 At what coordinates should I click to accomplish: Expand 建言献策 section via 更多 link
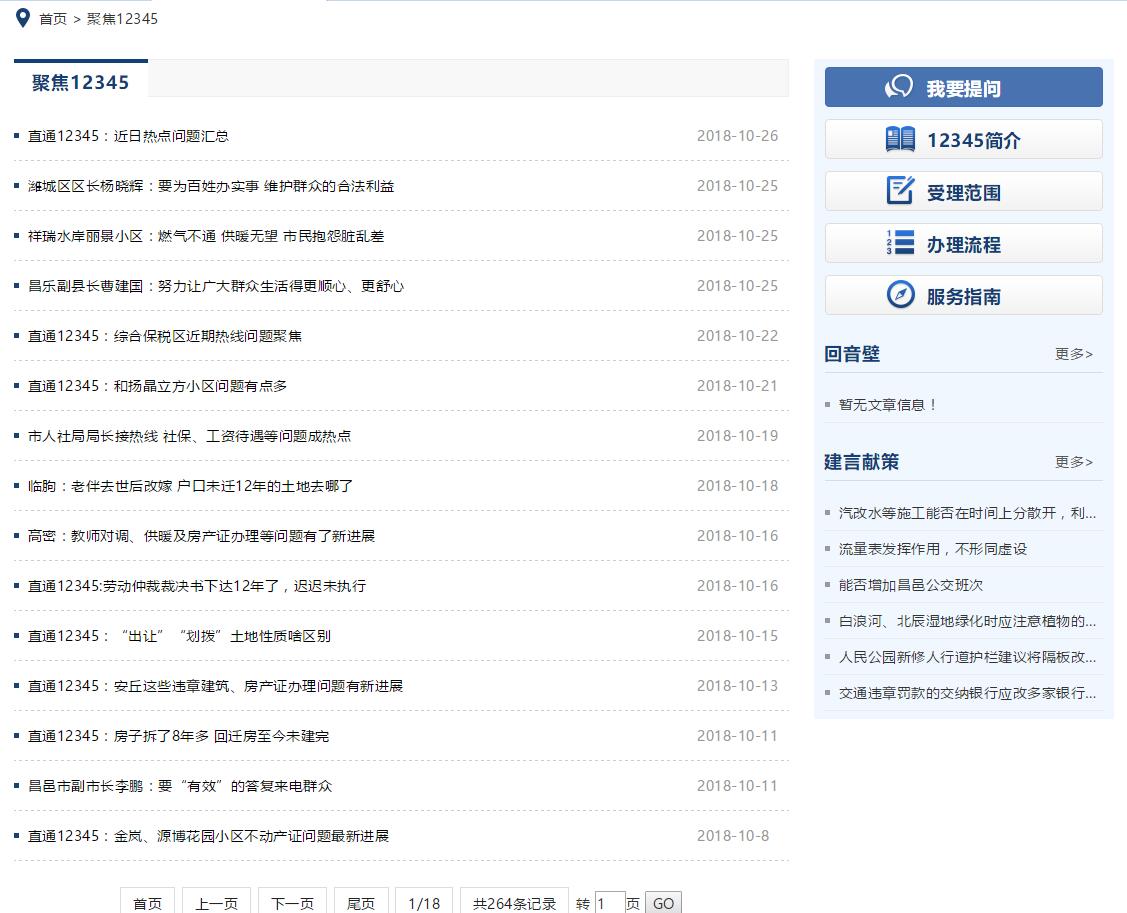pos(1073,462)
